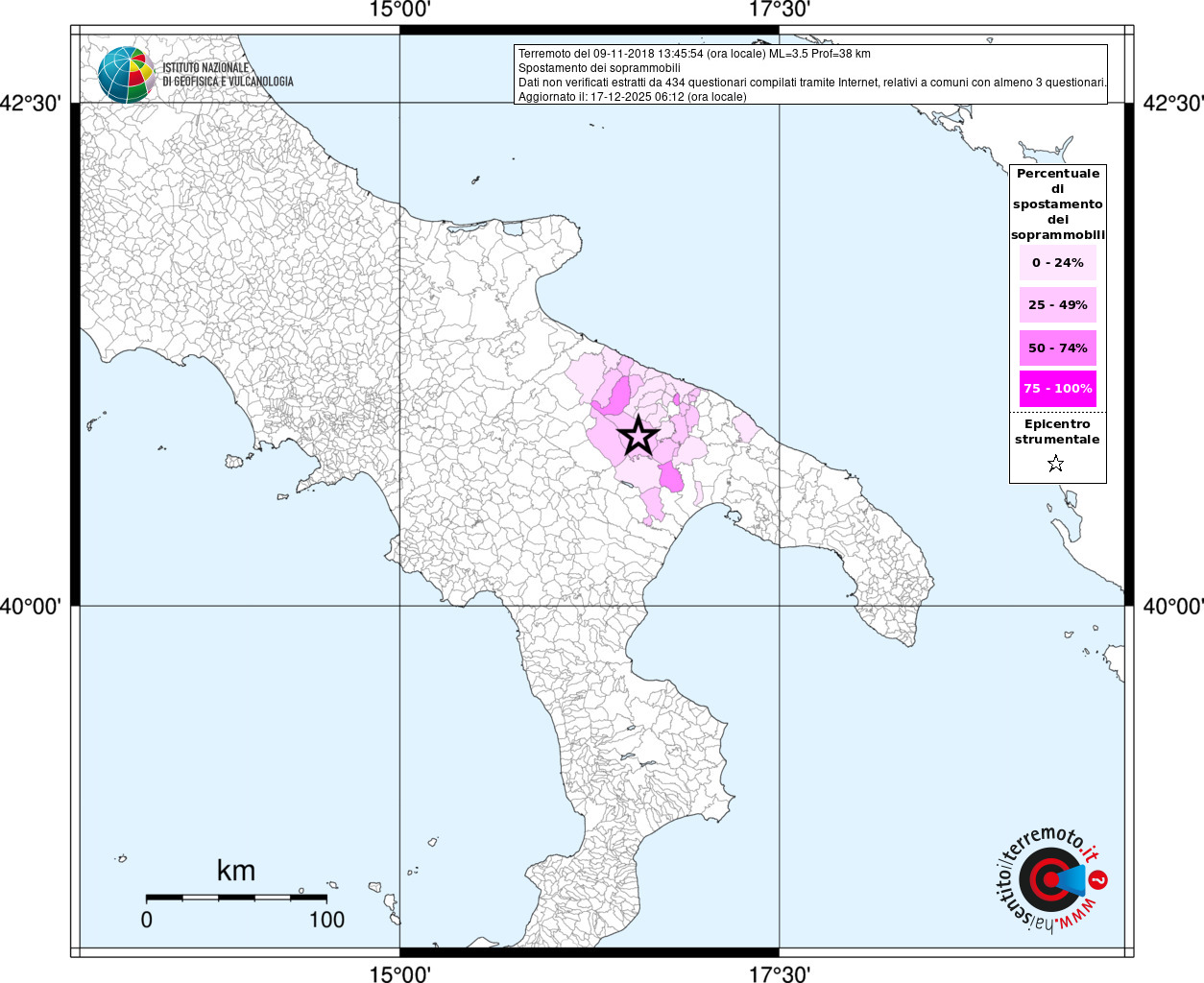Screen dimensions: 1204x983
Task: Click the bottom 15°00' longitude label
Action: click(399, 973)
